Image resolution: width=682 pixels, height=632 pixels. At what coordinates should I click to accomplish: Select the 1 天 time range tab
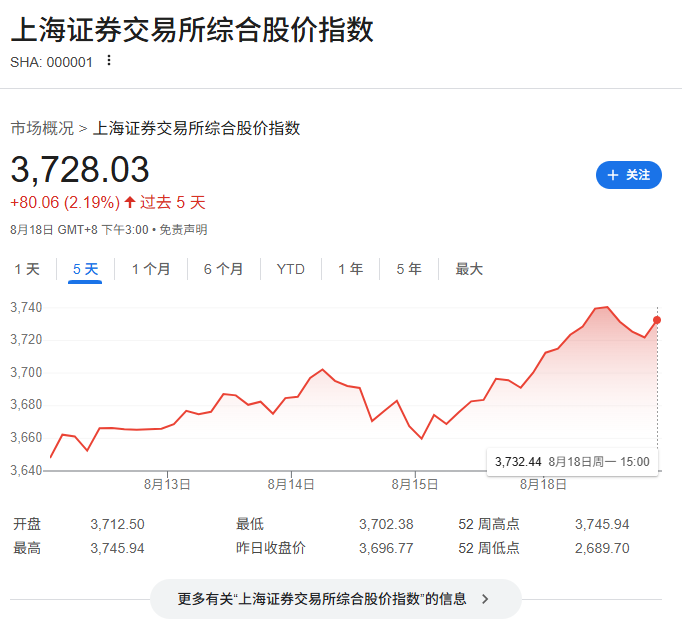coord(27,269)
